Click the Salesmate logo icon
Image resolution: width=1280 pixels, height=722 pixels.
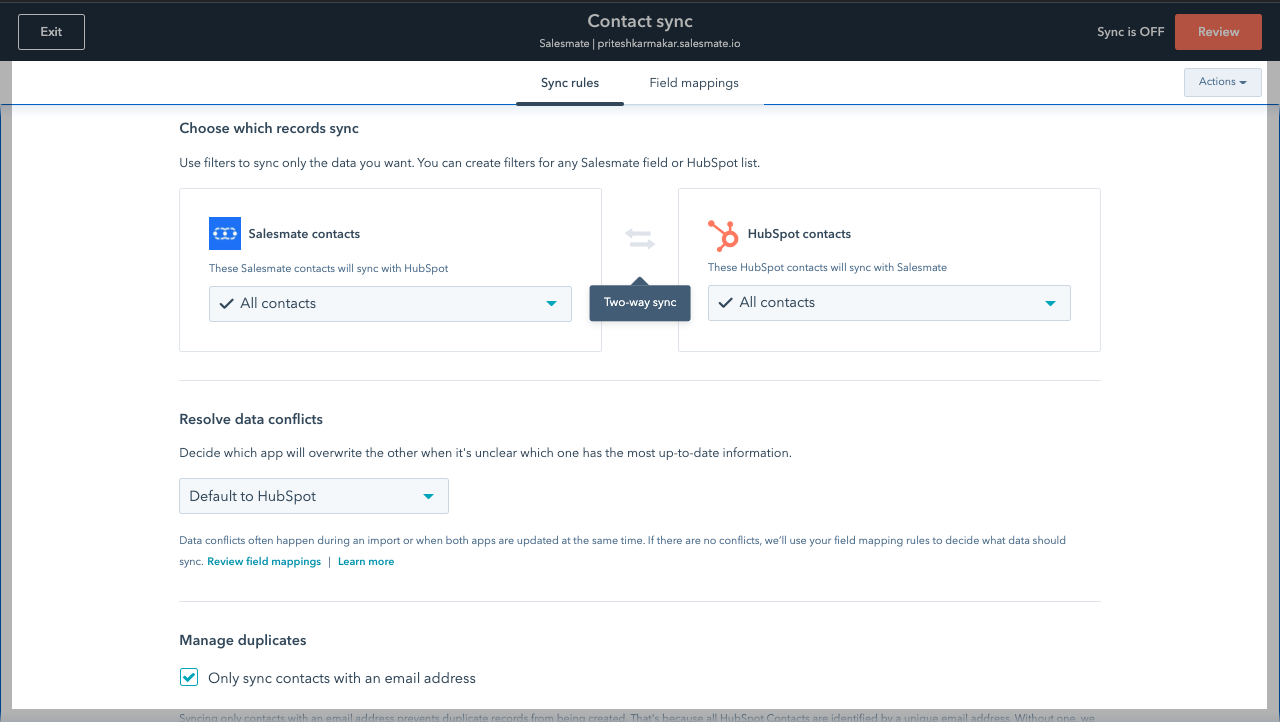tap(225, 233)
